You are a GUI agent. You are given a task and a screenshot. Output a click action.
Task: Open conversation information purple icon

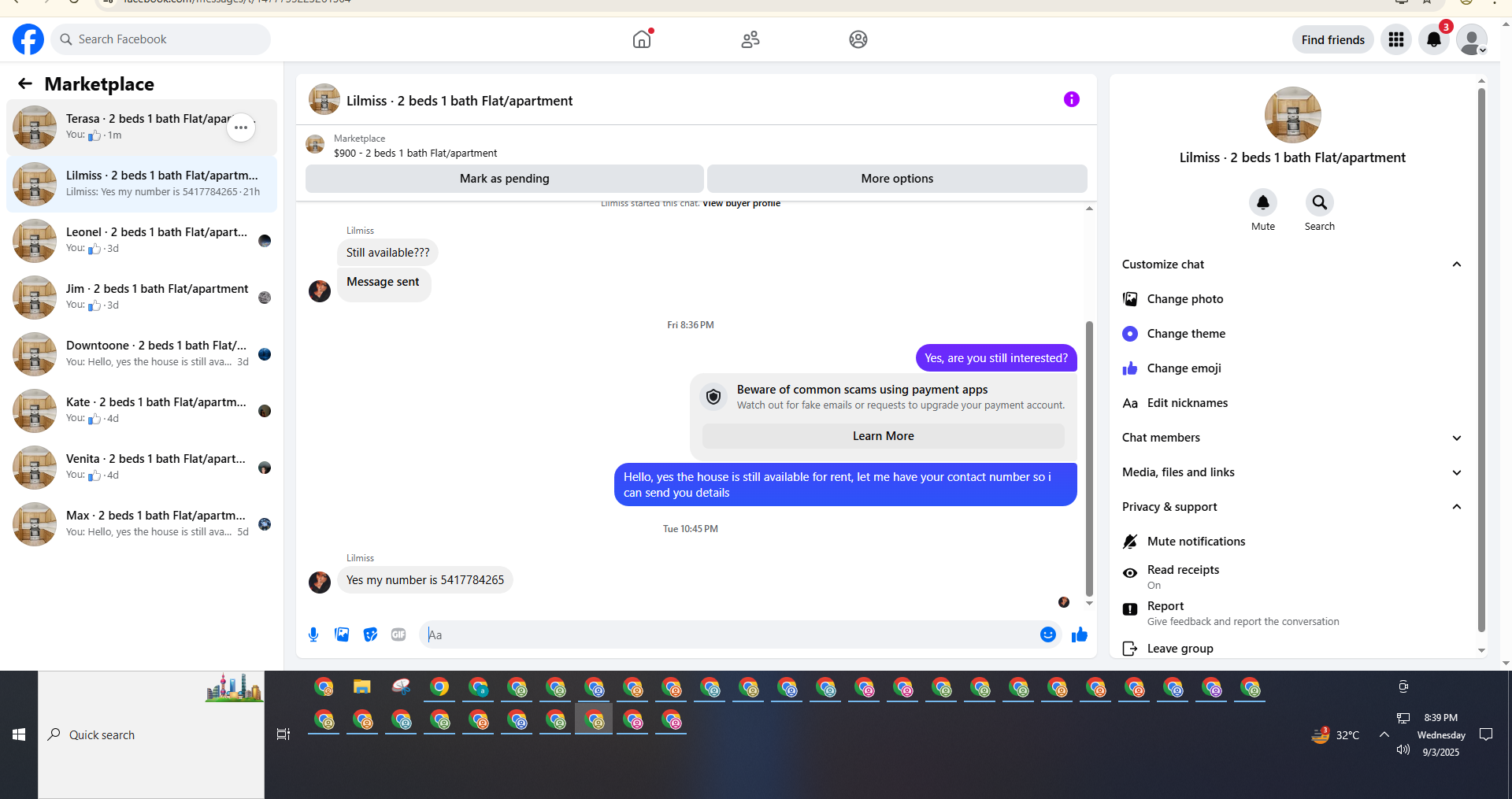[1072, 99]
